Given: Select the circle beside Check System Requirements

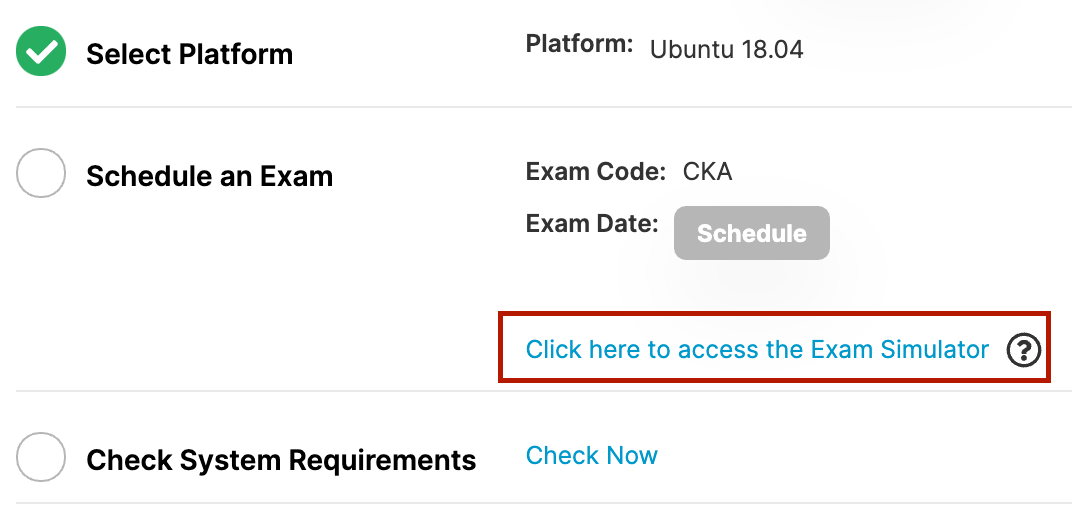Looking at the screenshot, I should [41, 457].
